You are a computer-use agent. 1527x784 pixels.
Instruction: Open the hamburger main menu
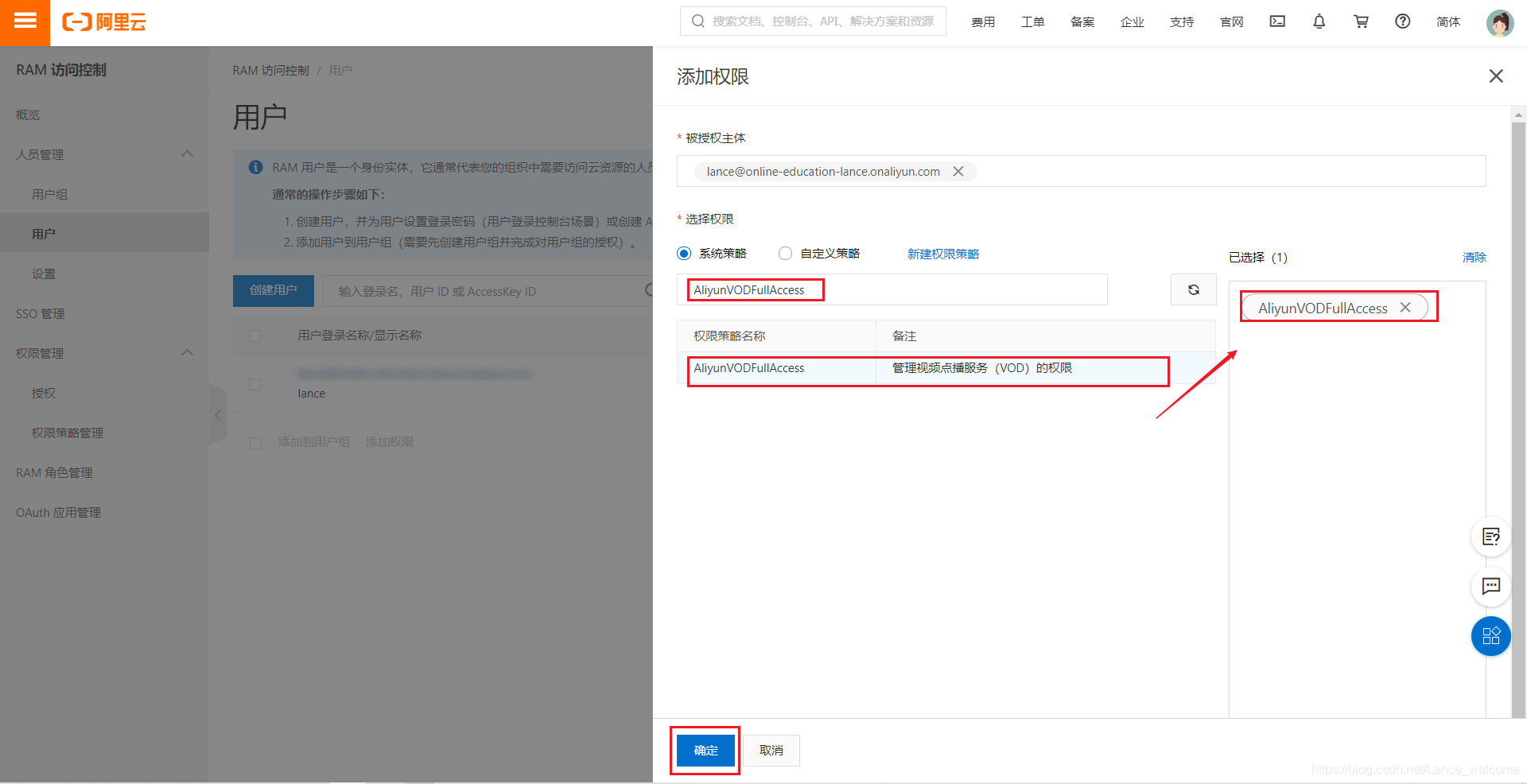(25, 21)
